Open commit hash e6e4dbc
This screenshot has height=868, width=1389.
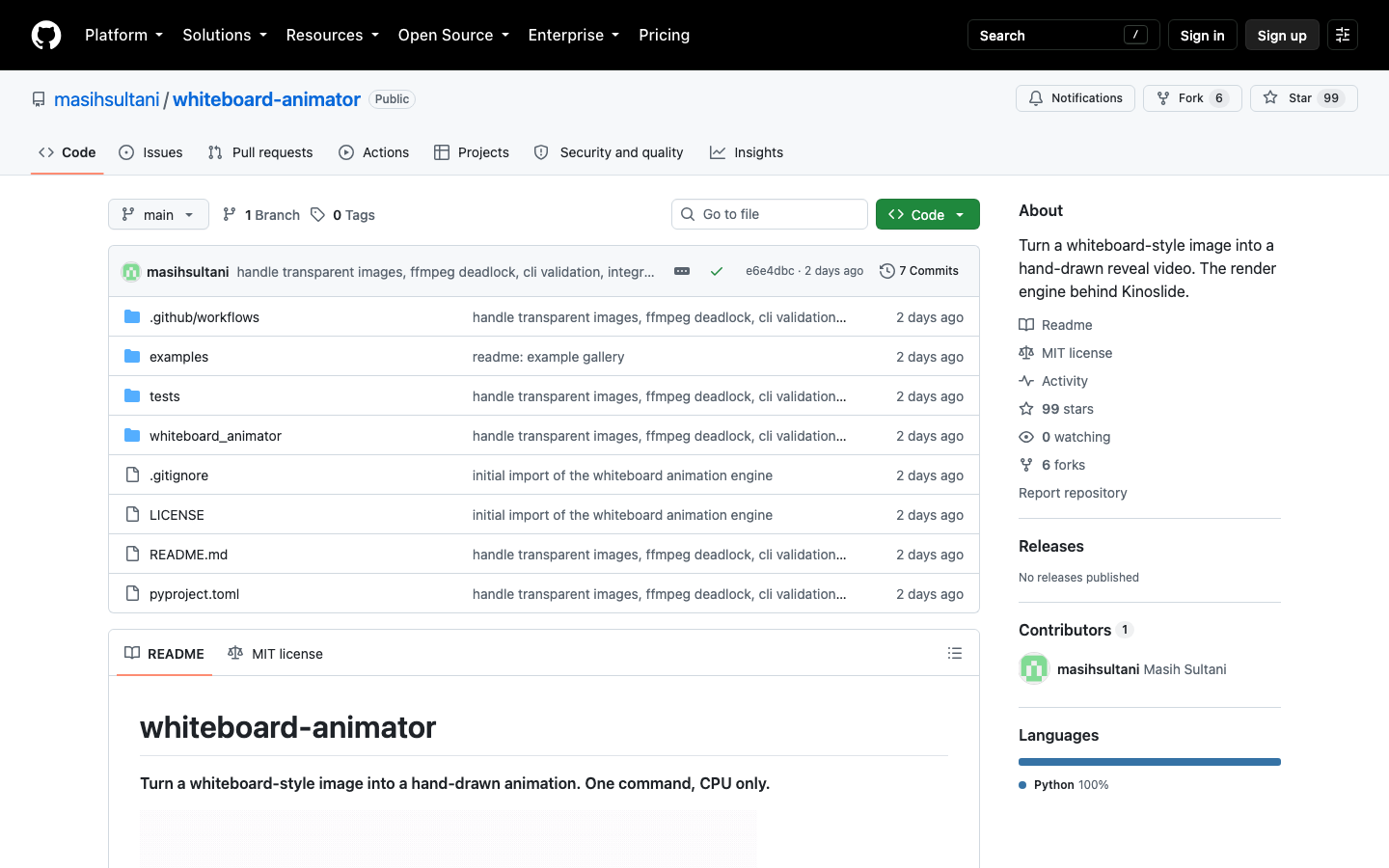click(770, 271)
